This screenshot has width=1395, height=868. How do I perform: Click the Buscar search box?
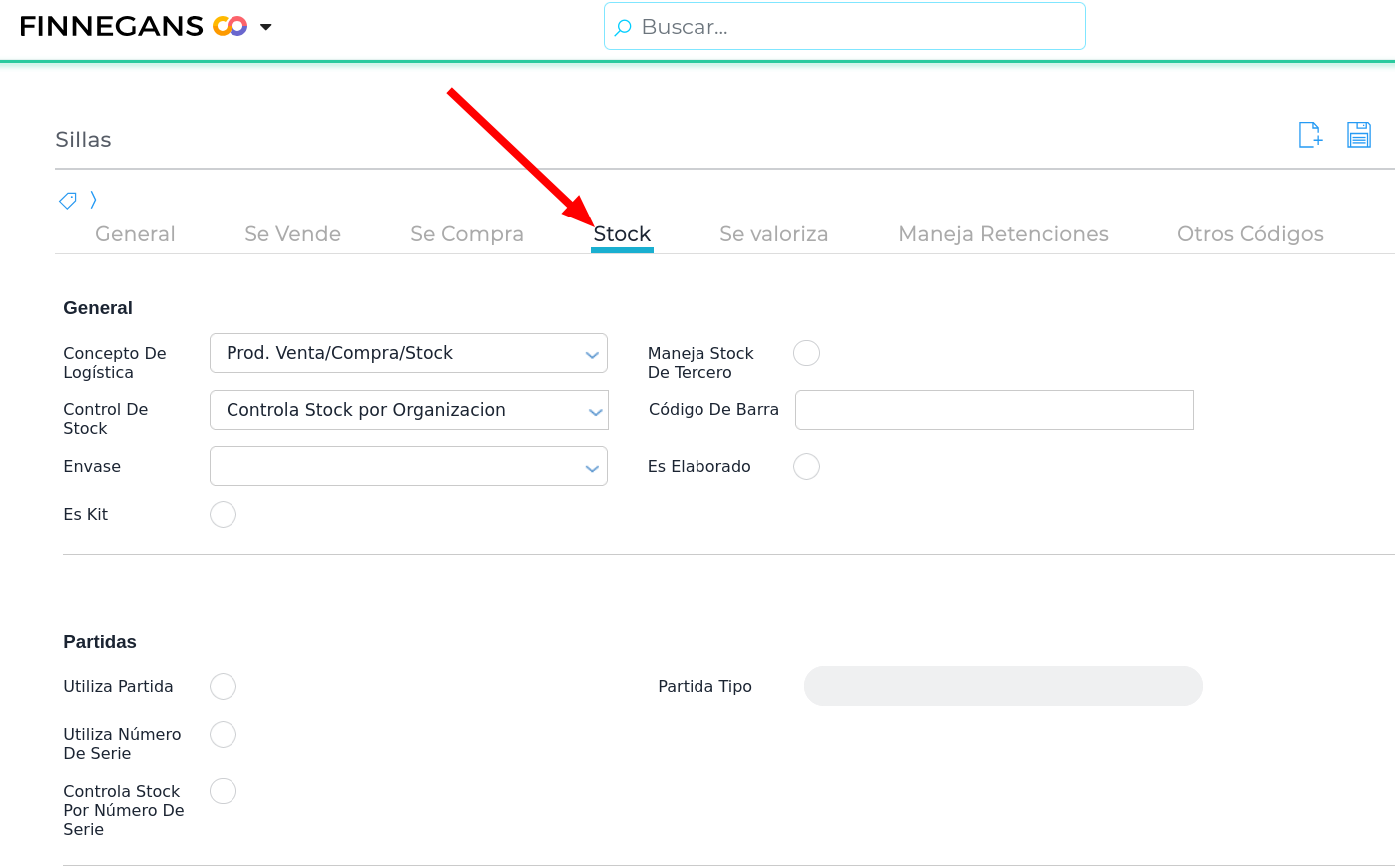point(858,27)
